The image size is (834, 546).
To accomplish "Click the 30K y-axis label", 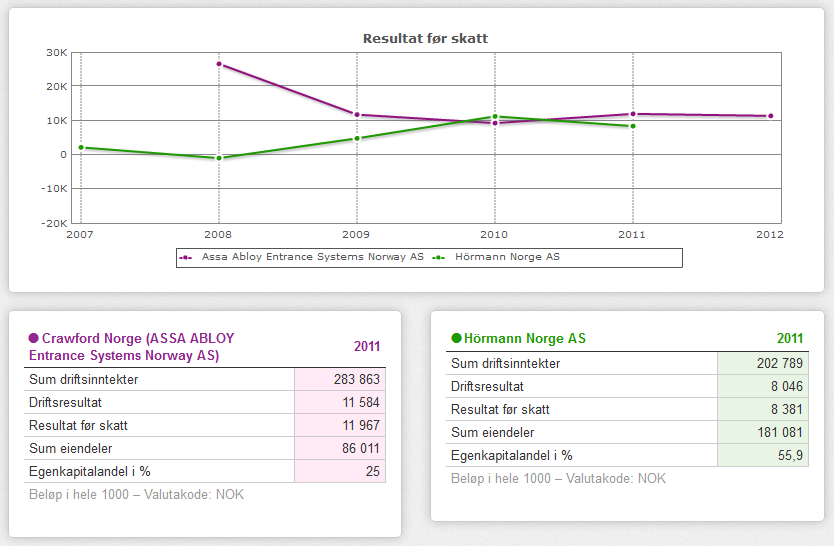I will point(56,53).
